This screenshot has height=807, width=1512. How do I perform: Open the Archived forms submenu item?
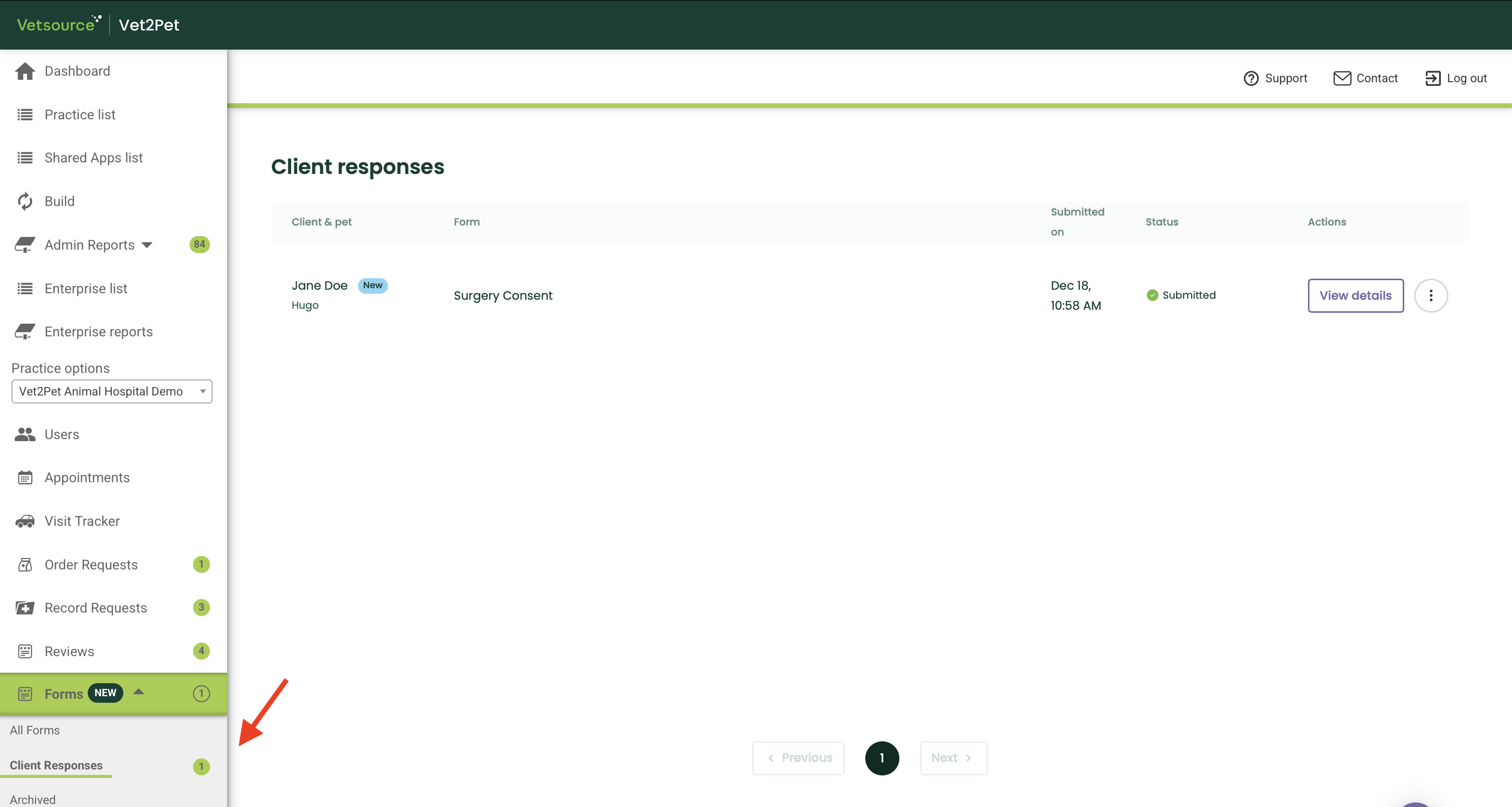pos(33,799)
